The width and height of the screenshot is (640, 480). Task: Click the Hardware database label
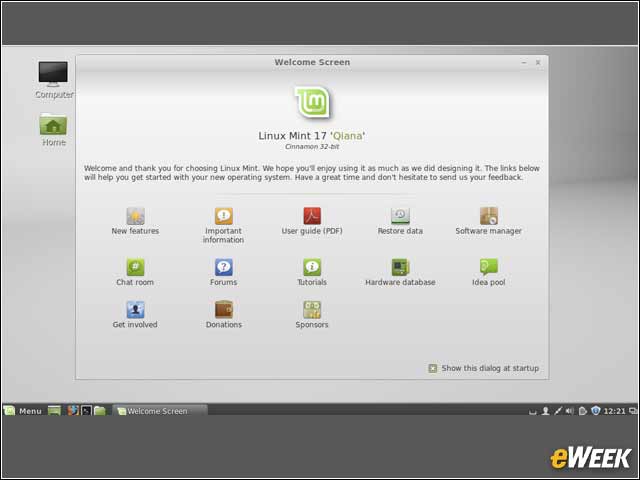(400, 282)
